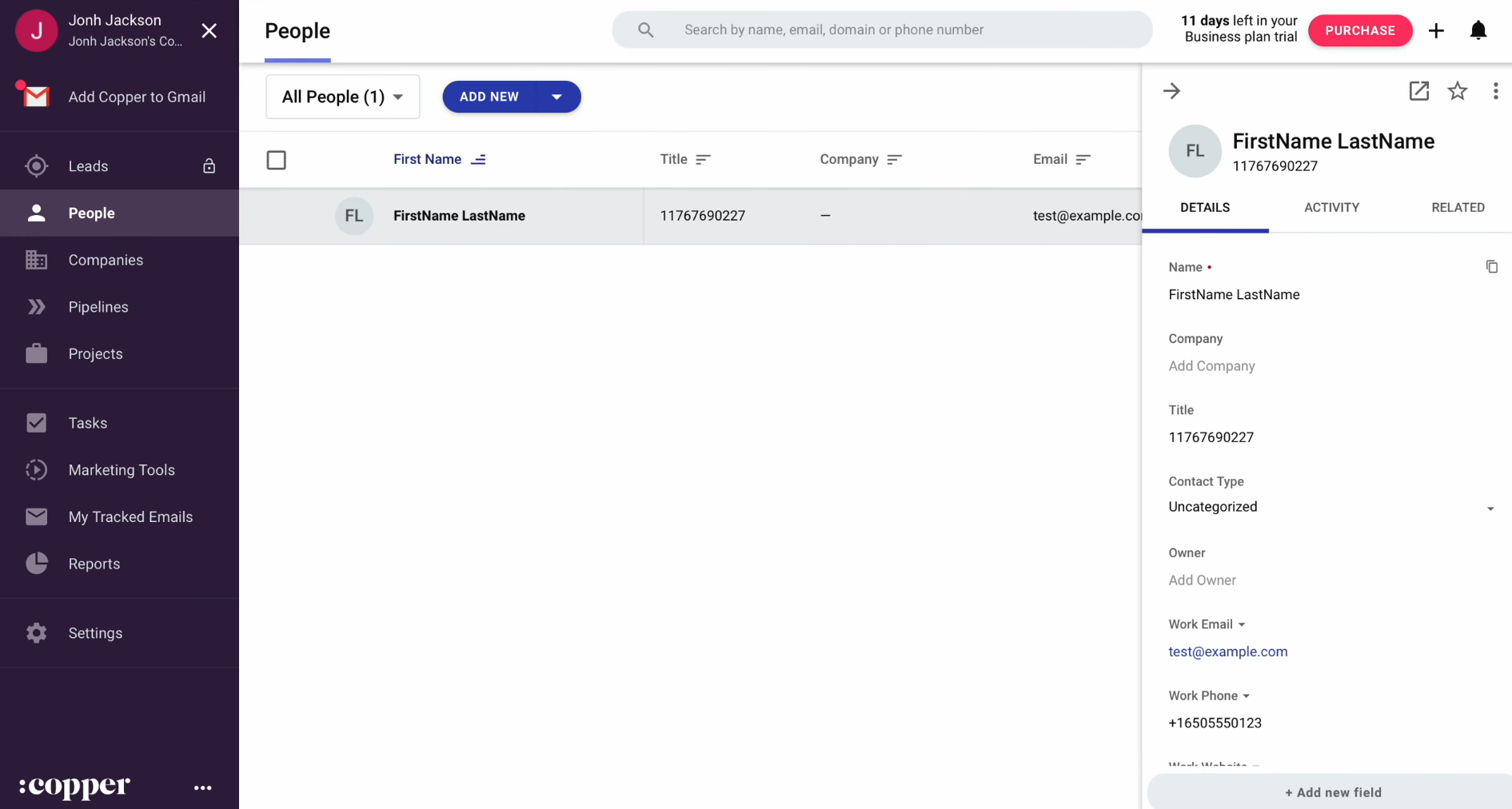The image size is (1512, 809).
Task: Open the three-dot more options menu
Action: tap(1494, 91)
